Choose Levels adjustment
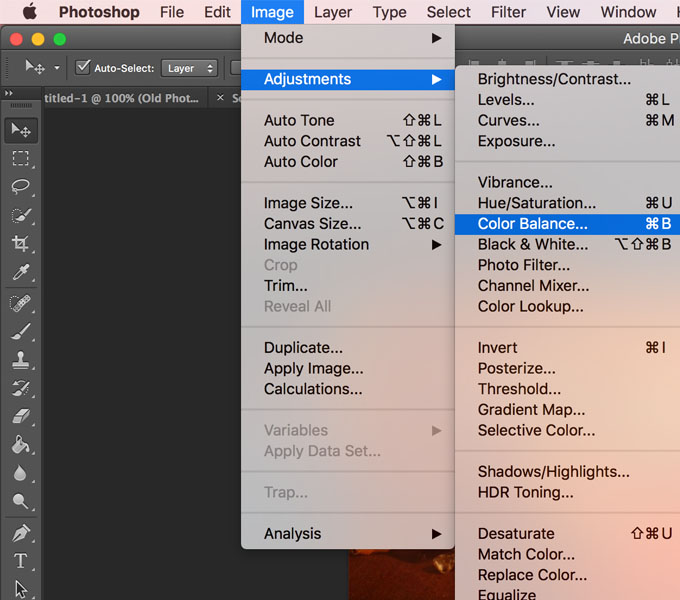Viewport: 680px width, 600px height. click(567, 100)
